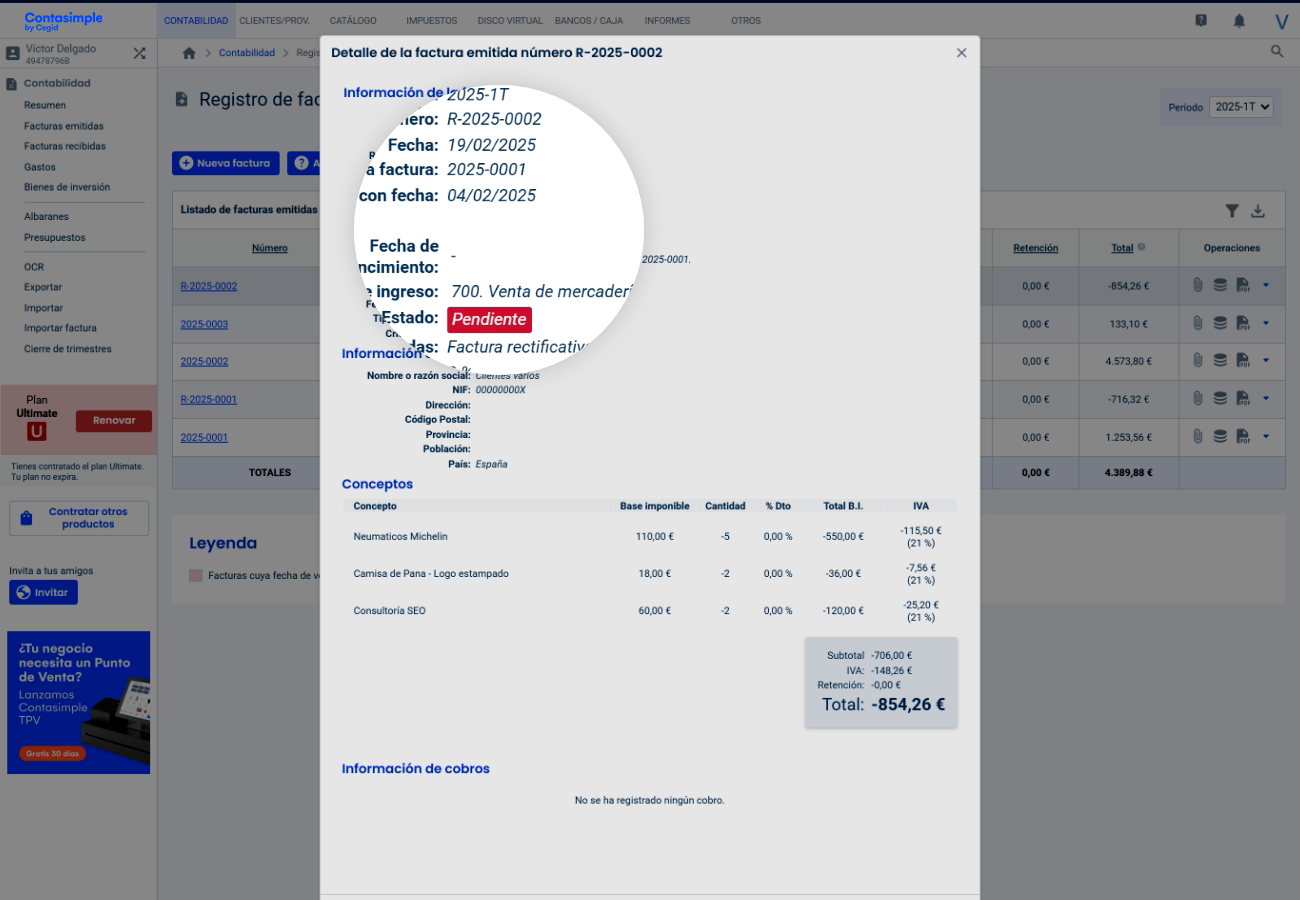Open the BANCOS / CAJA top menu
This screenshot has width=1300, height=900.
[589, 21]
